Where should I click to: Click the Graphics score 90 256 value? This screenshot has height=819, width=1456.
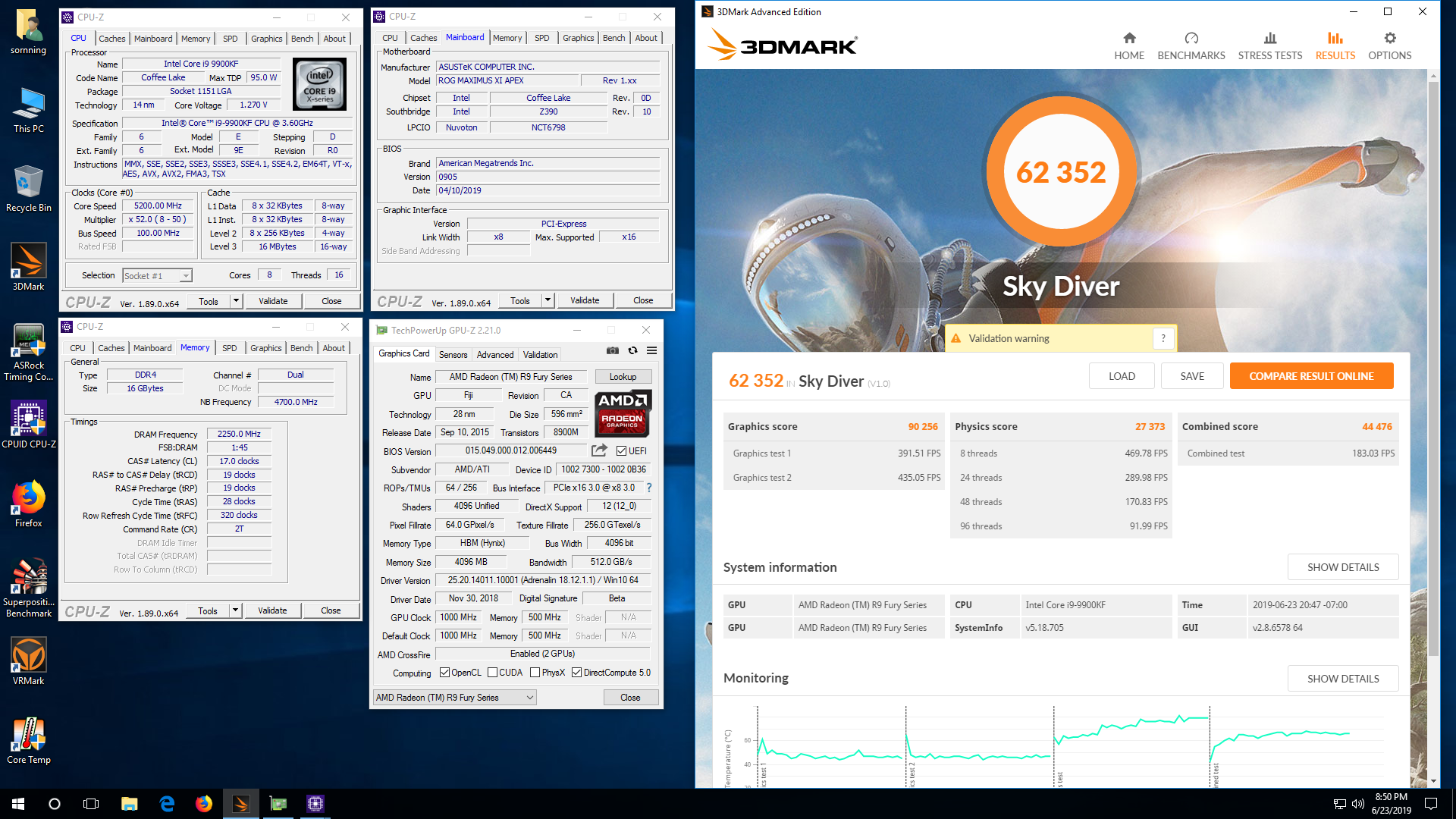pos(923,427)
